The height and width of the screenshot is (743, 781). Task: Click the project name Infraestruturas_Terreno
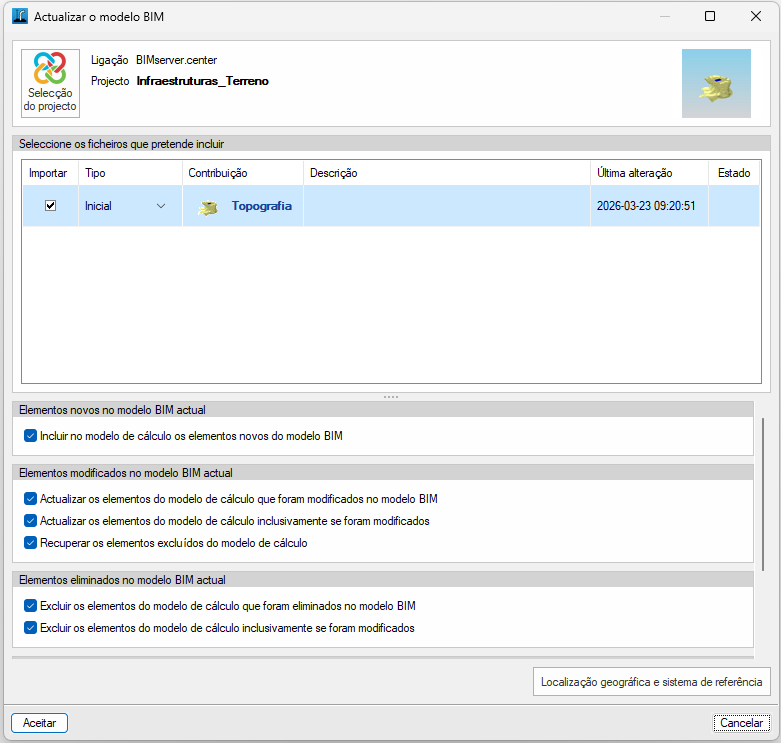[202, 81]
